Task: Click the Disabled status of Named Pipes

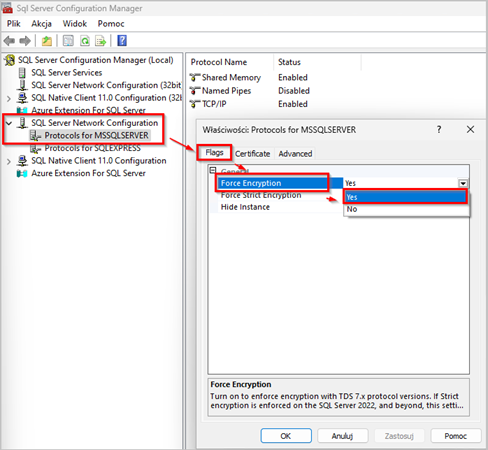Action: (x=294, y=91)
